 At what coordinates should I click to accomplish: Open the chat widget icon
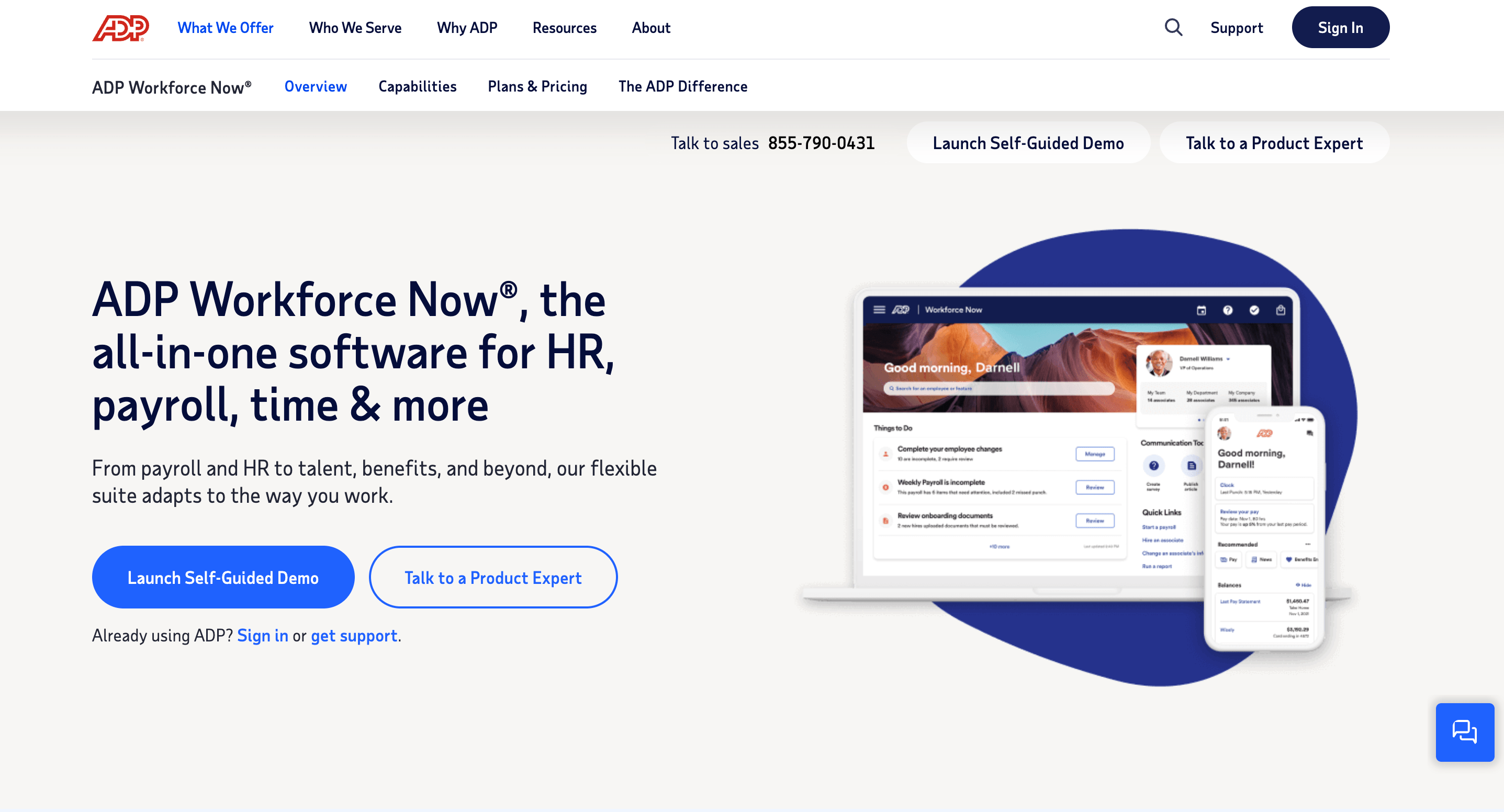pyautogui.click(x=1464, y=732)
